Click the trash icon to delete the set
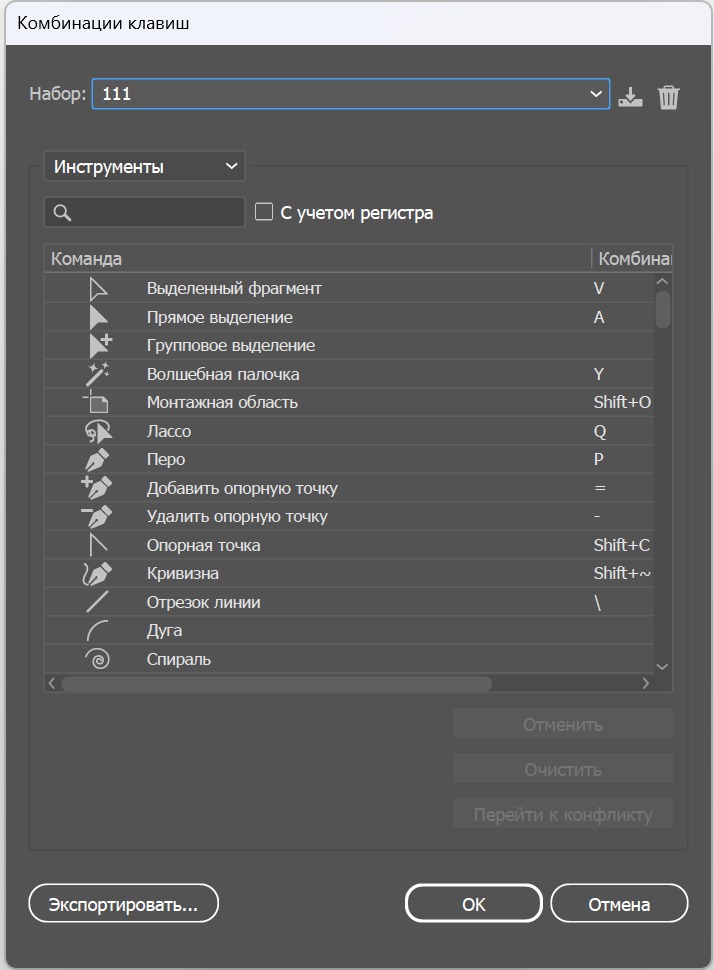 668,97
